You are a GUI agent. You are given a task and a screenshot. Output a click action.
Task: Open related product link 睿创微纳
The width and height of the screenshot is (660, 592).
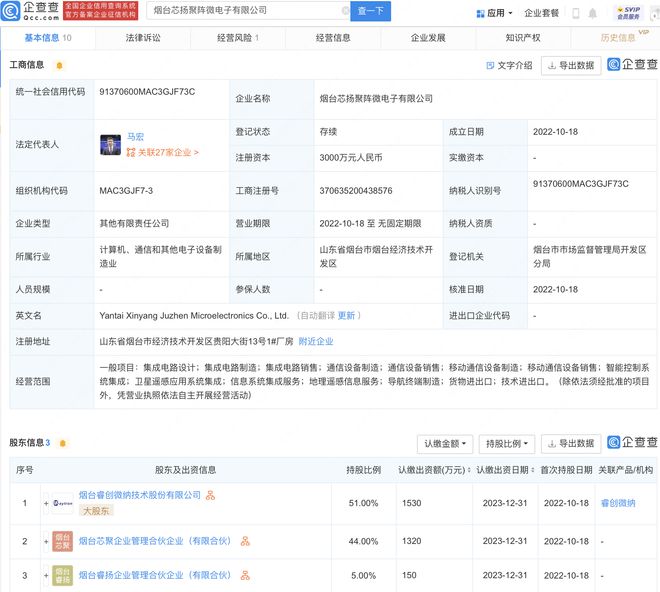[618, 503]
